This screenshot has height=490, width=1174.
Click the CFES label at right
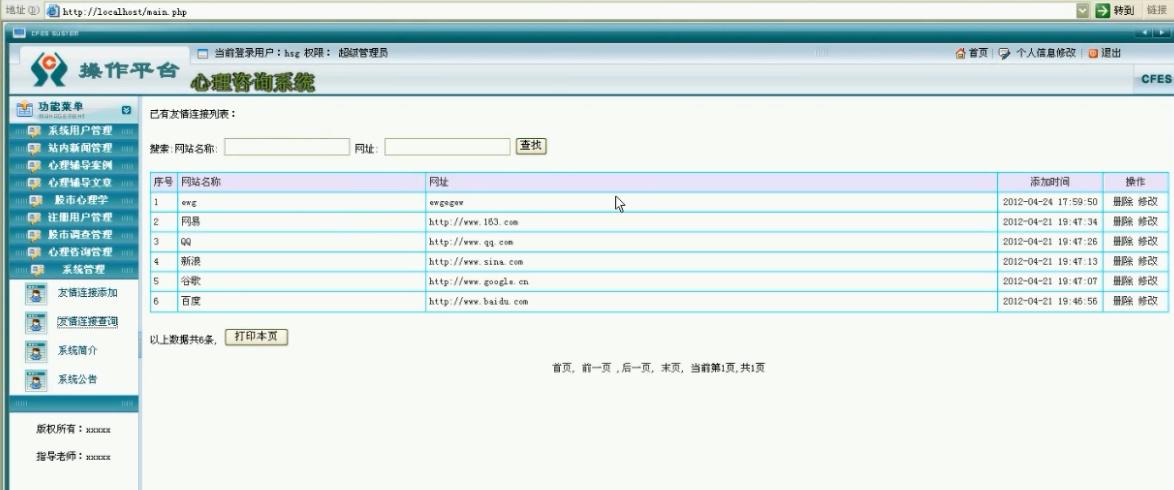pos(1156,79)
